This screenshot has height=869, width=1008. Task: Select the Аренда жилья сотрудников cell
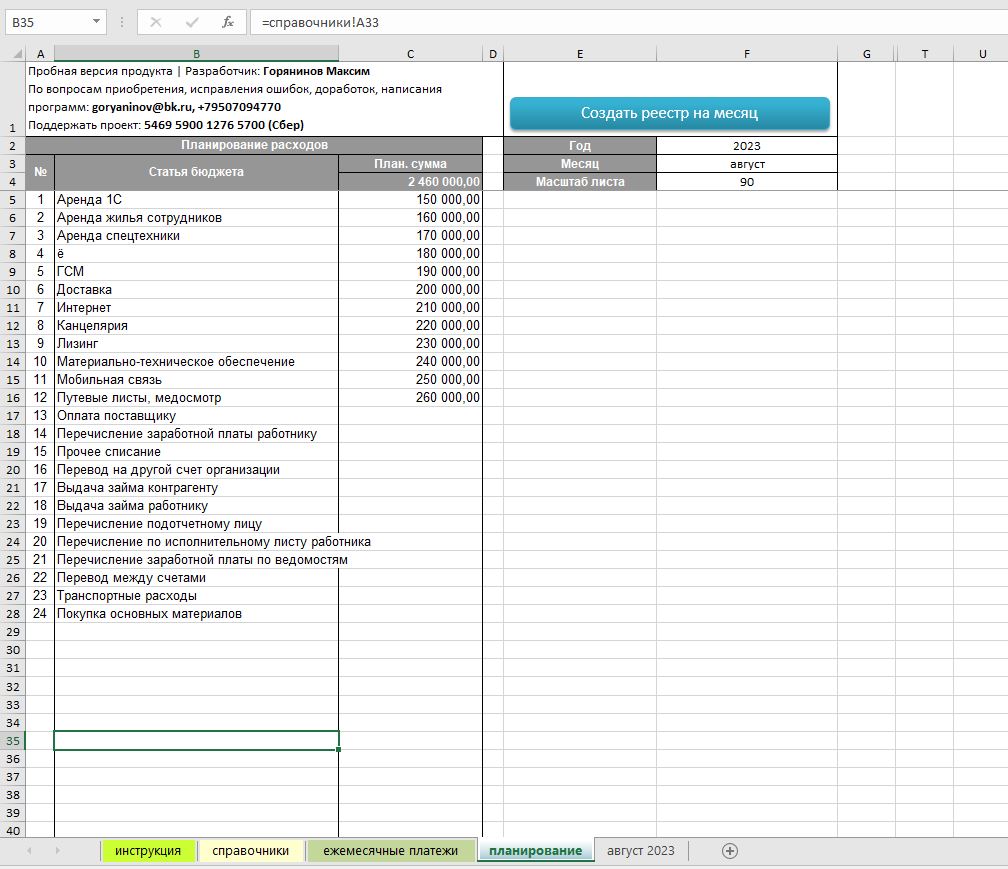(x=197, y=218)
